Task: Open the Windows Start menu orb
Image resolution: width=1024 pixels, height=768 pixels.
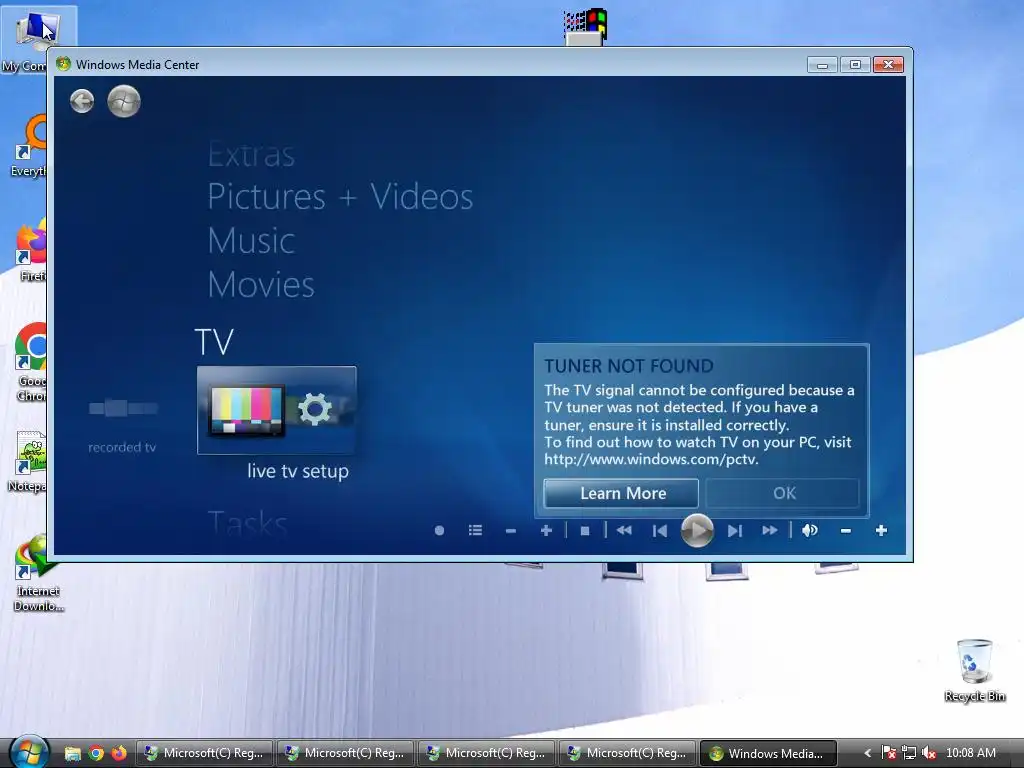Action: [x=29, y=752]
